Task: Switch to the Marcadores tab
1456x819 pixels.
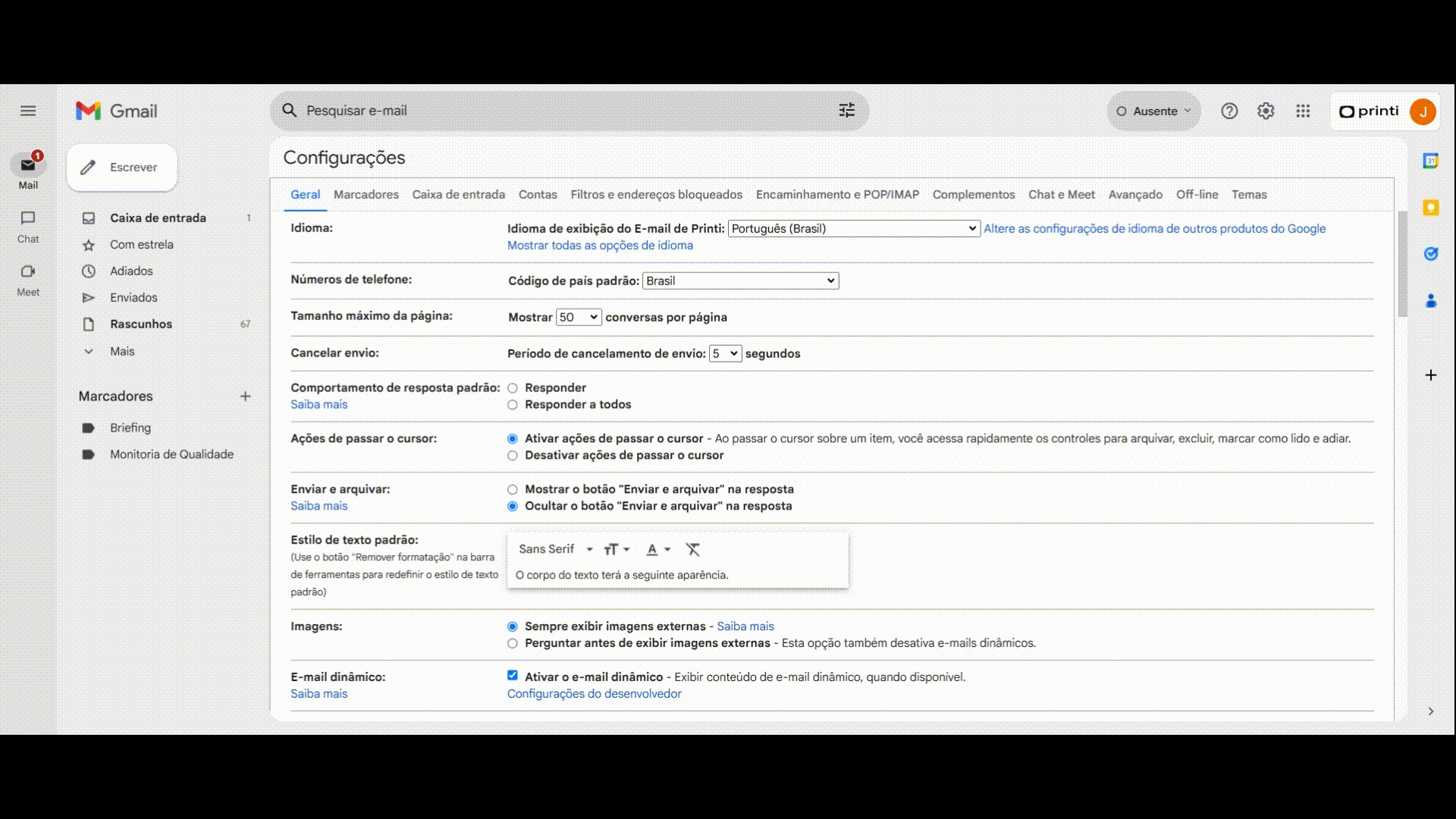Action: 366,195
